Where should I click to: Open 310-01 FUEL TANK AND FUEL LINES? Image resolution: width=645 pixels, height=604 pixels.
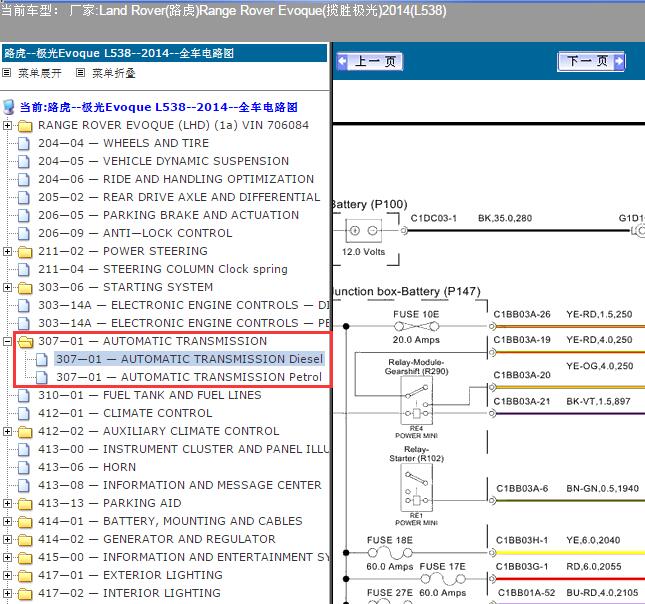(150, 395)
